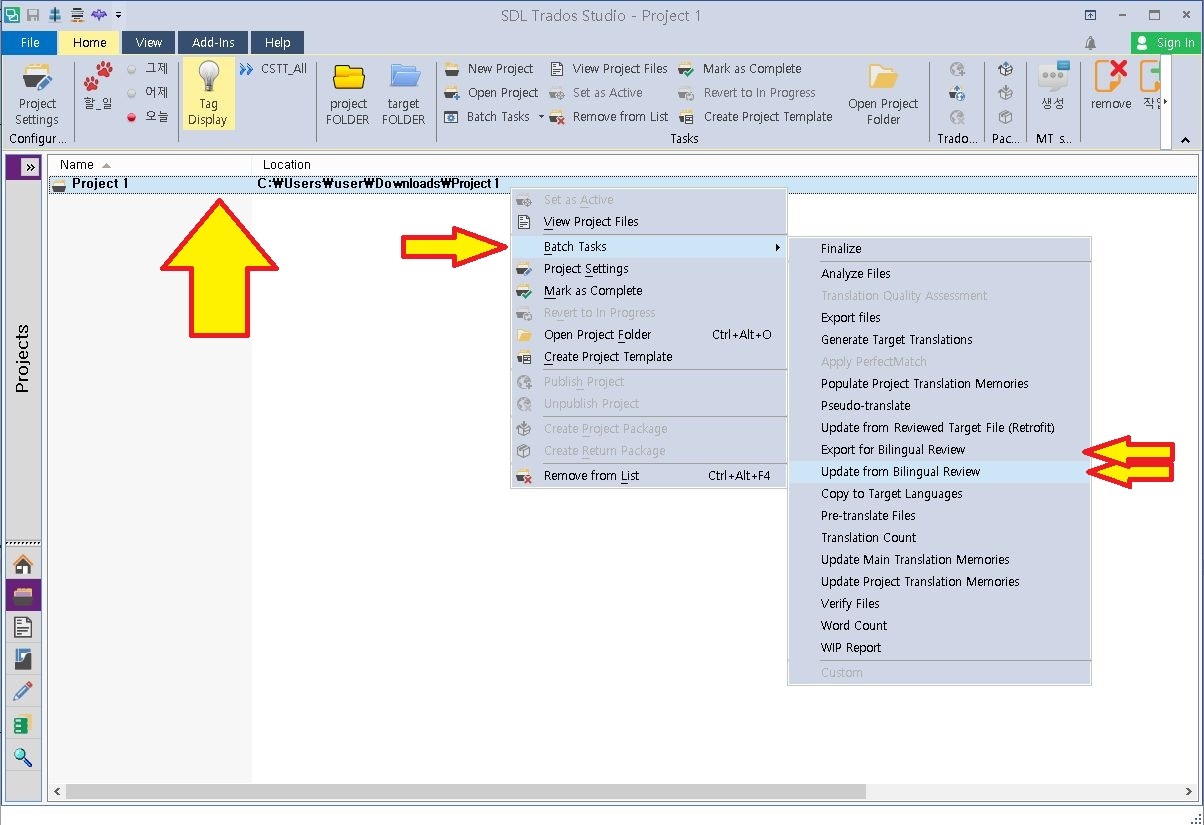Click the 생성 MT speech bubble icon
Viewport: 1204px width, 825px height.
(x=1053, y=86)
